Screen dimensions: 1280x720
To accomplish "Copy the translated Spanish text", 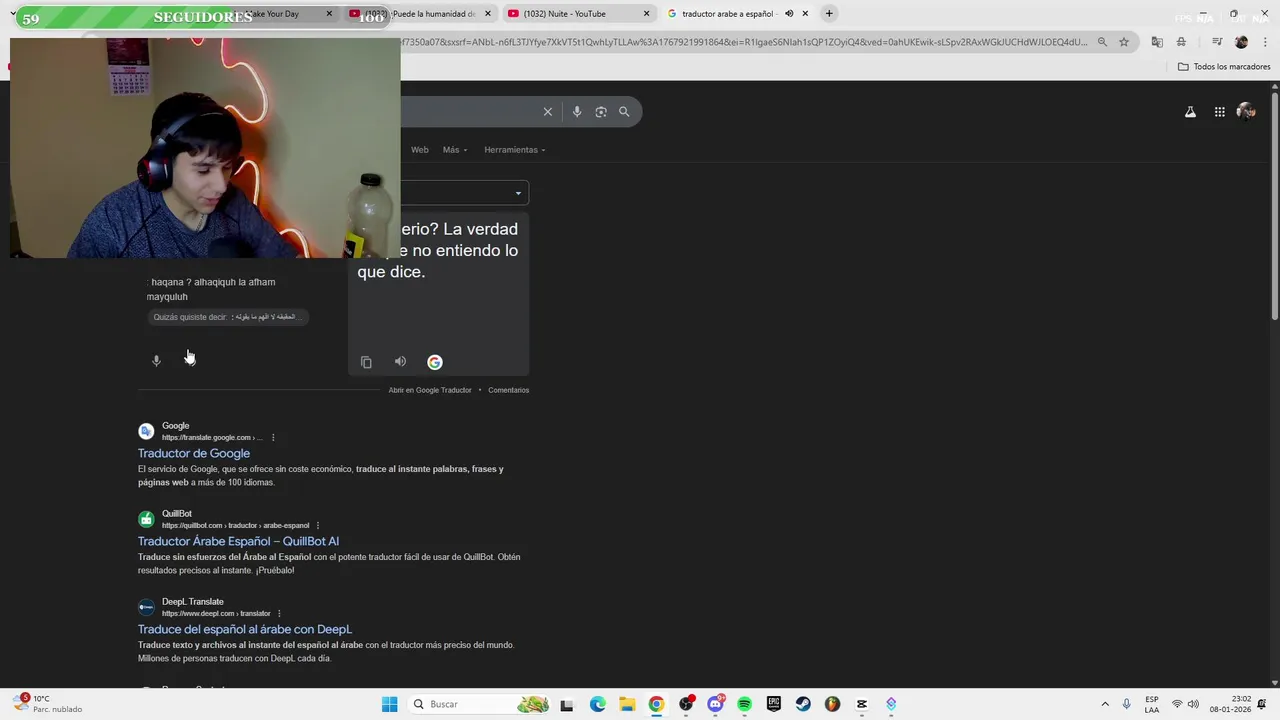I will (x=366, y=362).
